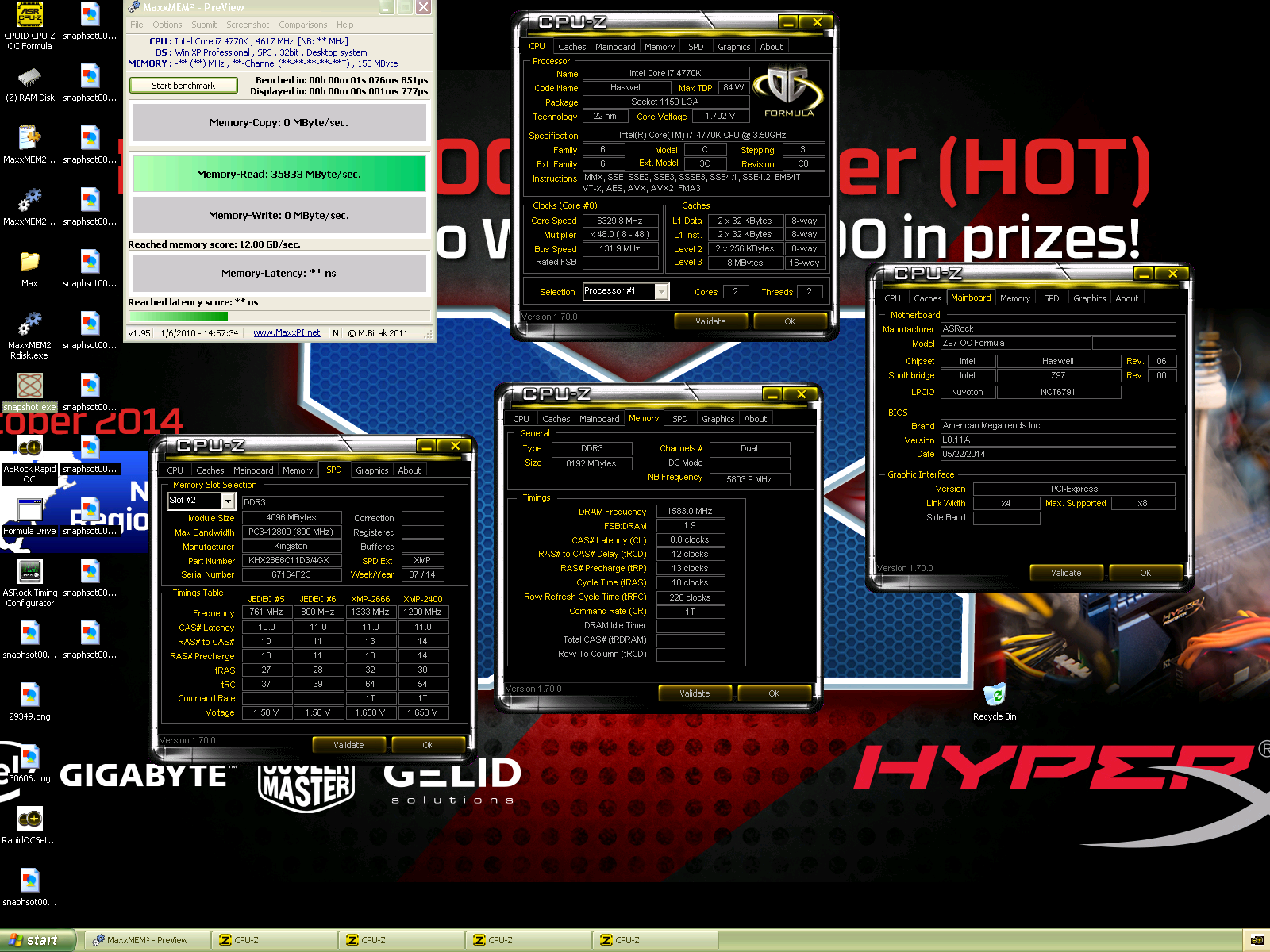This screenshot has height=952, width=1270.
Task: Select the MaxxMEM2 Rdisk.exe desktop icon
Action: coord(29,336)
